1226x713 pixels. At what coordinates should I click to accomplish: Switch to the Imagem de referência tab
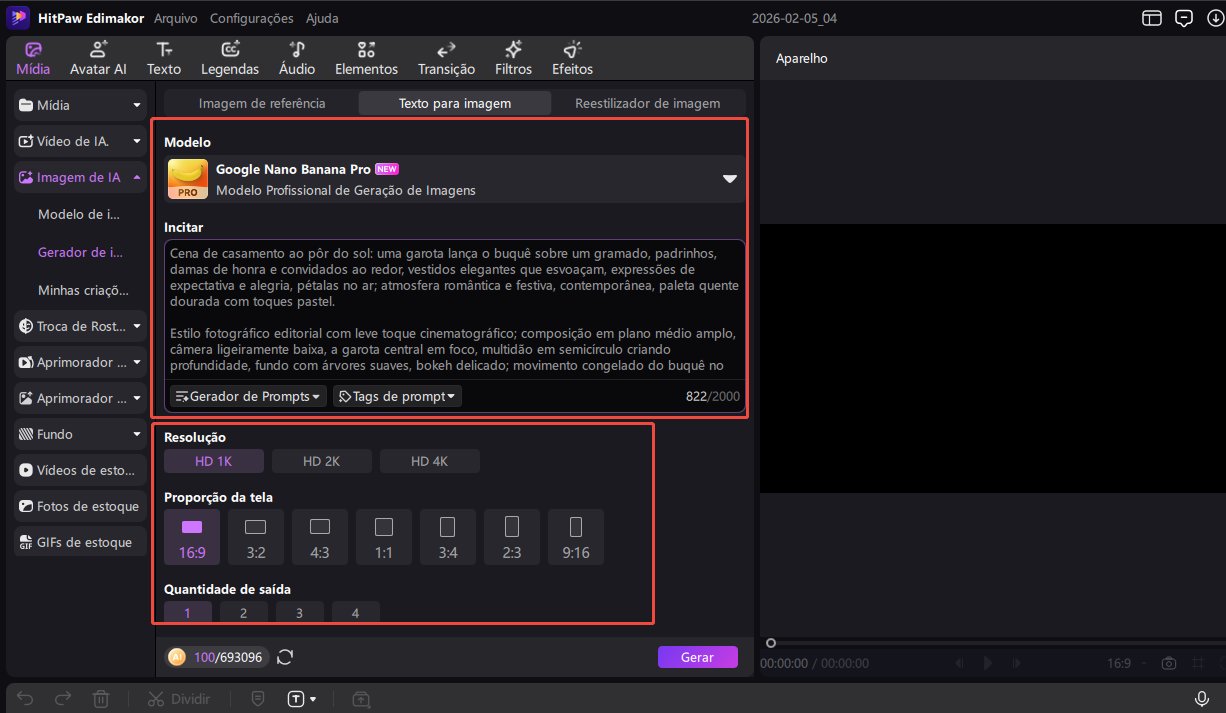262,103
